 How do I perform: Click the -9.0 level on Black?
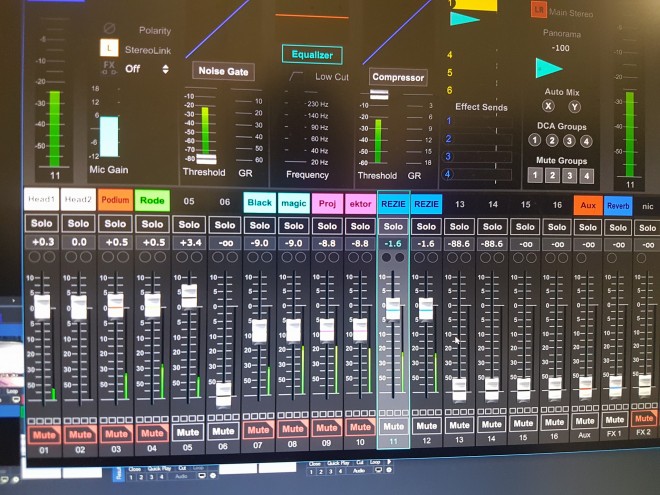tap(260, 243)
